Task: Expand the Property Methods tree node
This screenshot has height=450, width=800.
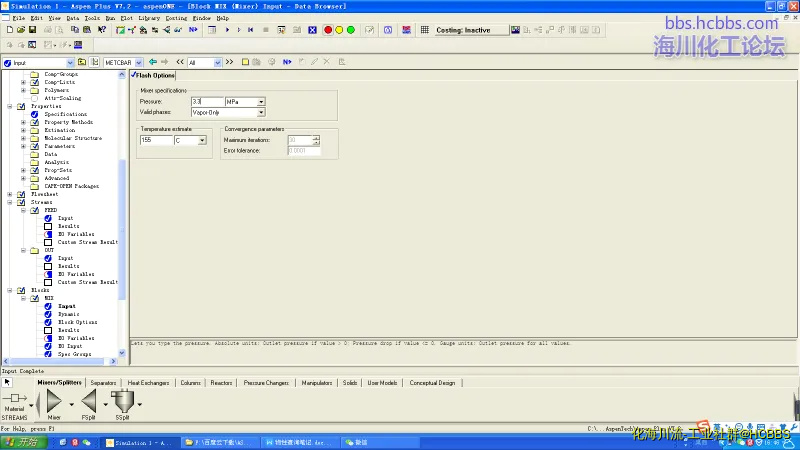Action: click(x=23, y=122)
